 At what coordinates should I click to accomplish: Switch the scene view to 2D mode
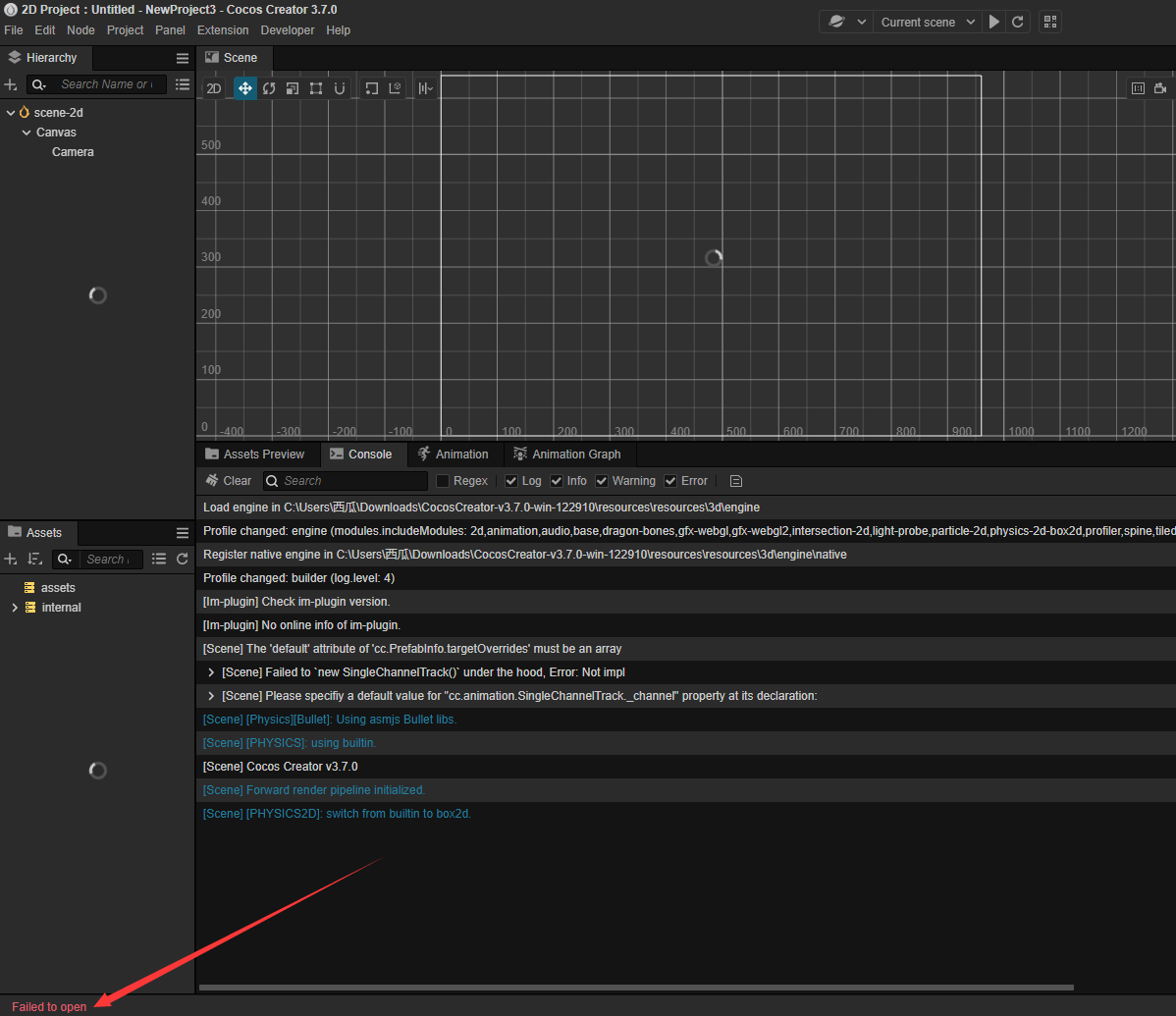[213, 87]
